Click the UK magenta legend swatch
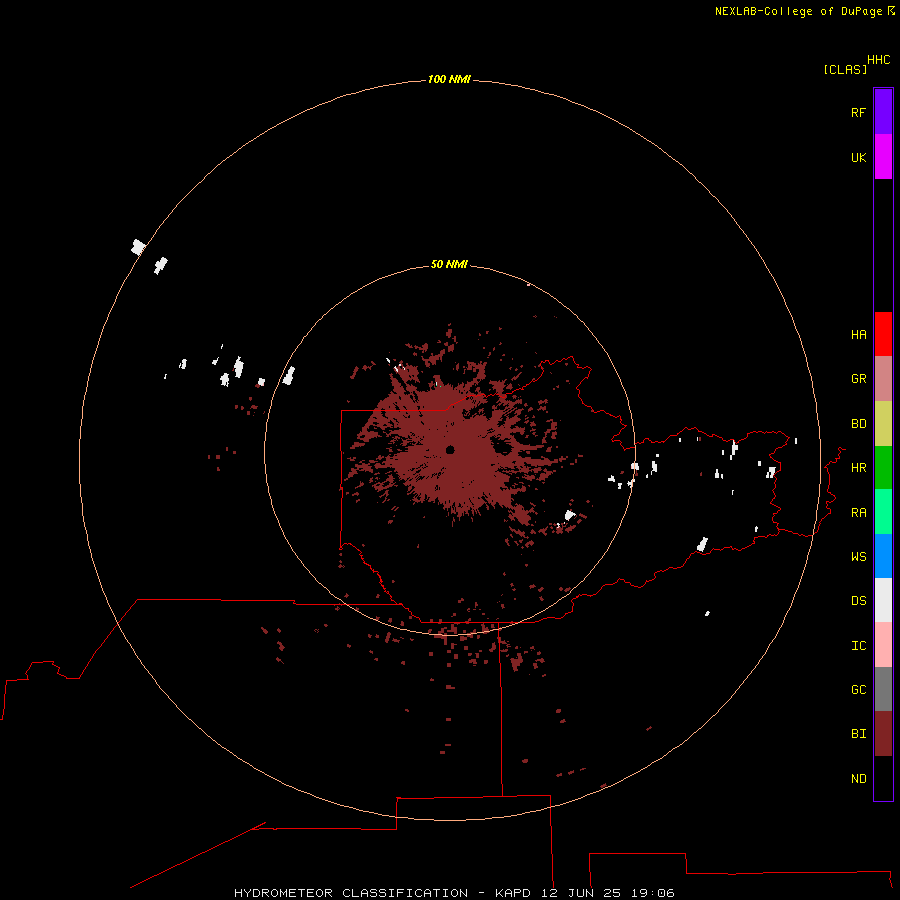 (x=883, y=157)
